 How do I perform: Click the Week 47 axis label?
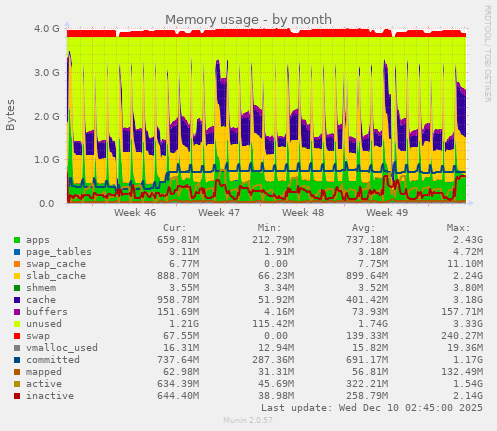(x=219, y=213)
